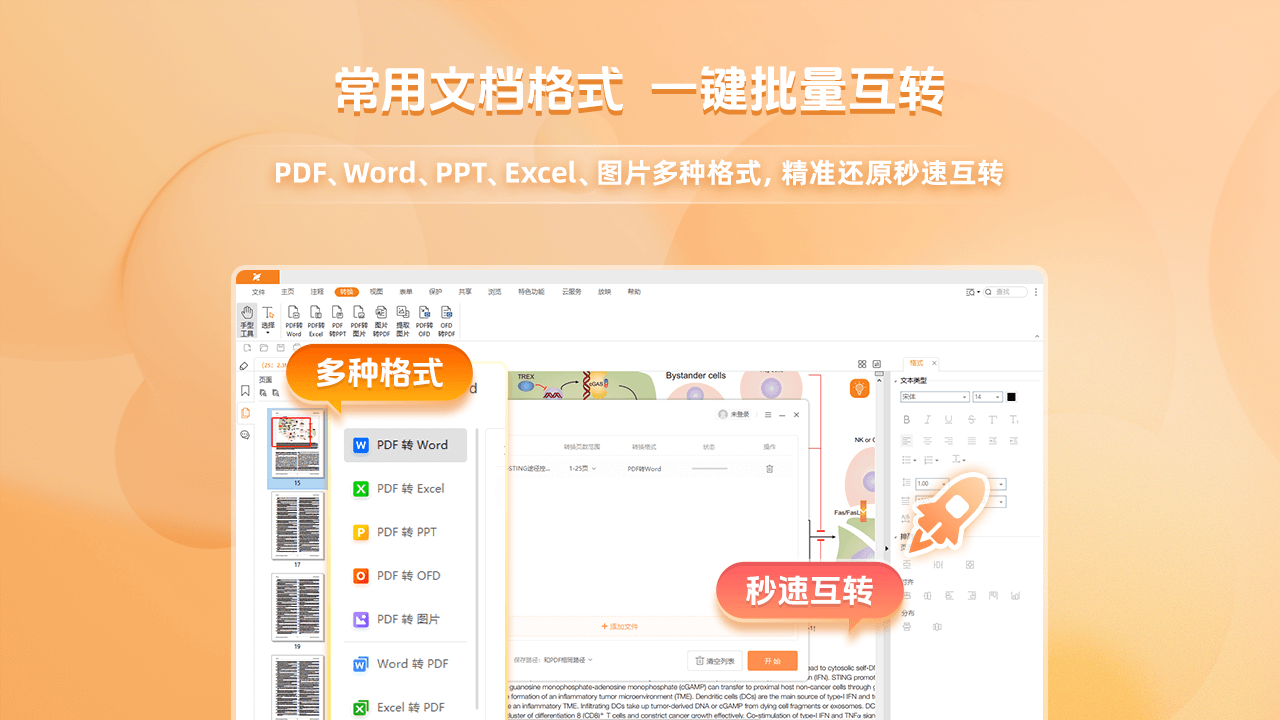1280x720 pixels.
Task: Switch to the 视图 tab
Action: point(376,292)
